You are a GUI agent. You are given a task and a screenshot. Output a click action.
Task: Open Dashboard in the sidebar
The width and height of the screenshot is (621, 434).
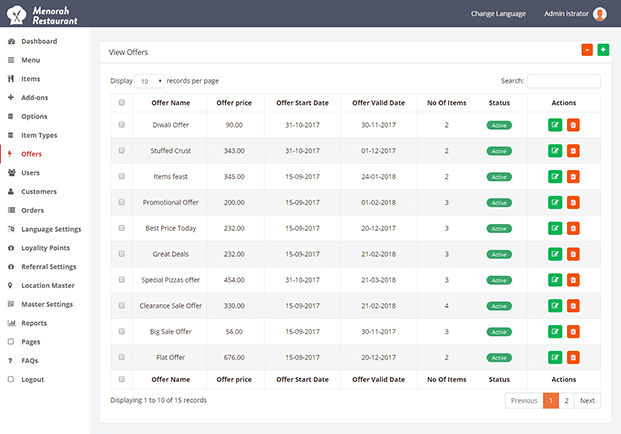pyautogui.click(x=39, y=41)
